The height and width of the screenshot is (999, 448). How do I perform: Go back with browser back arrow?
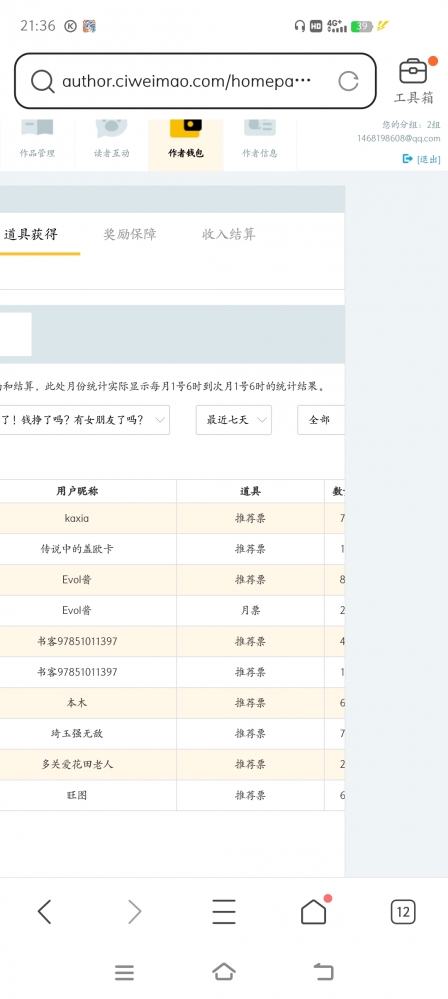coord(44,912)
